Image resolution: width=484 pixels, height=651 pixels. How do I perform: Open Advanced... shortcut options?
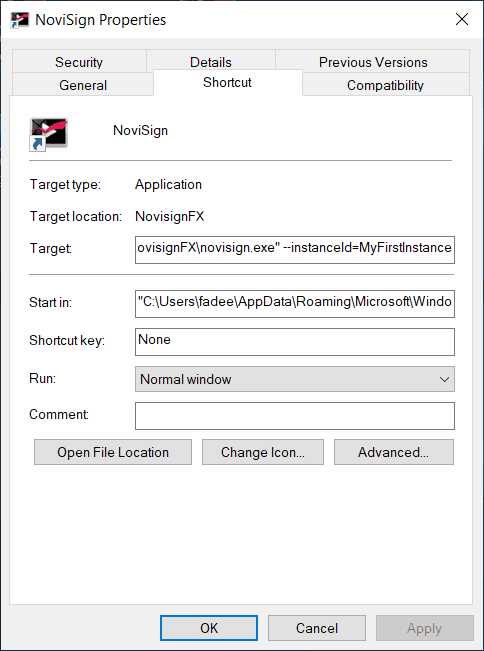[394, 452]
